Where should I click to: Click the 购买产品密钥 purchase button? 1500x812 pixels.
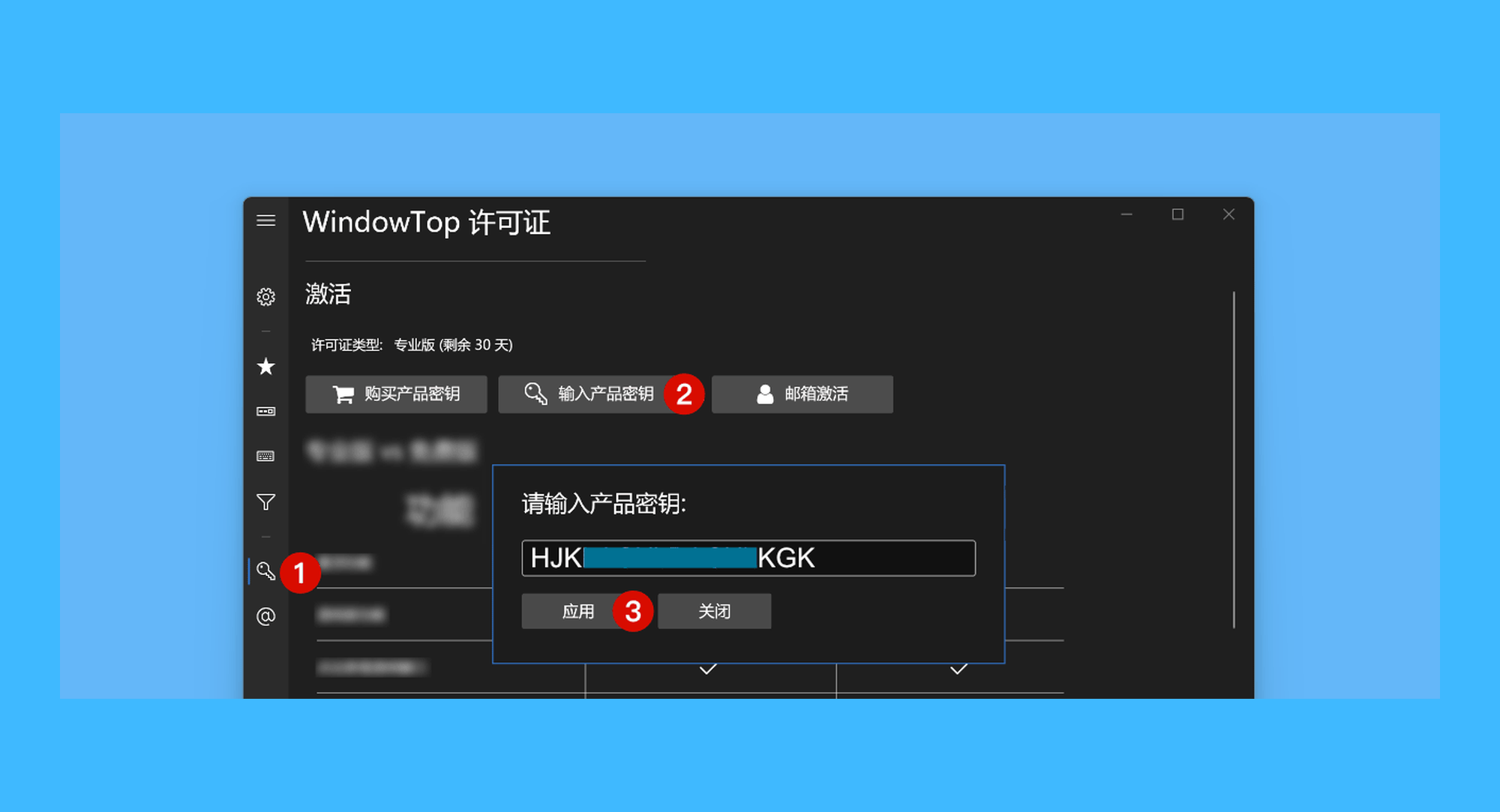[x=396, y=394]
